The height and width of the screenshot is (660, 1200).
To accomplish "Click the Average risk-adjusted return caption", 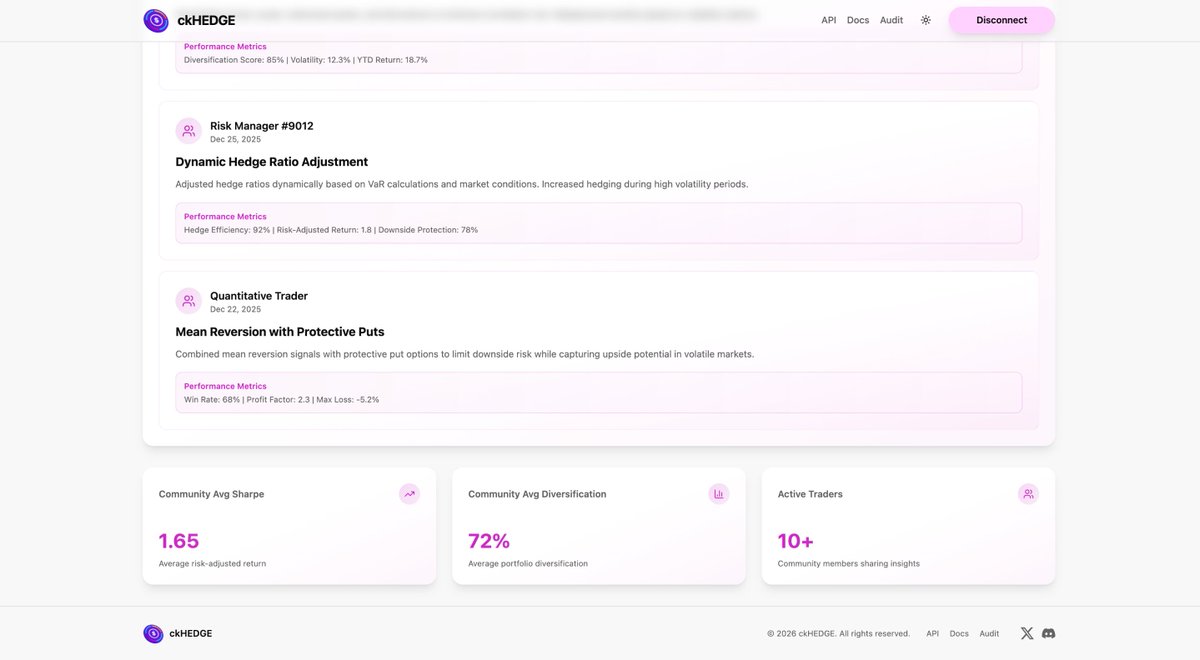I will point(212,564).
